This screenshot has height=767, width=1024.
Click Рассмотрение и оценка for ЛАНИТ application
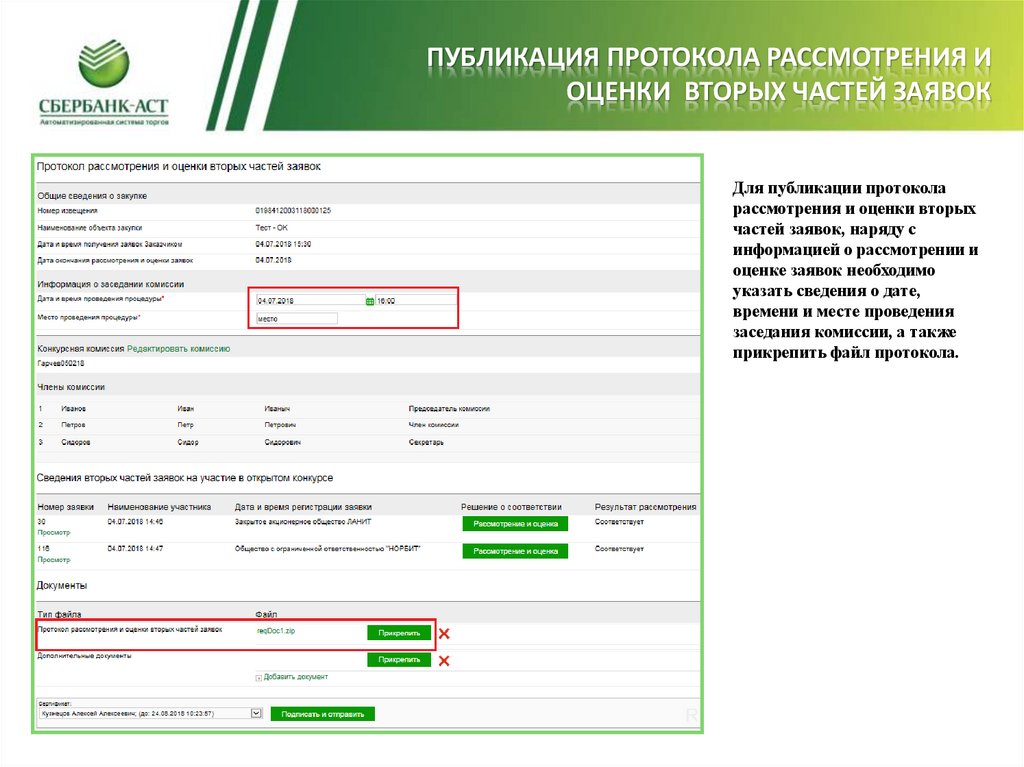click(x=513, y=523)
